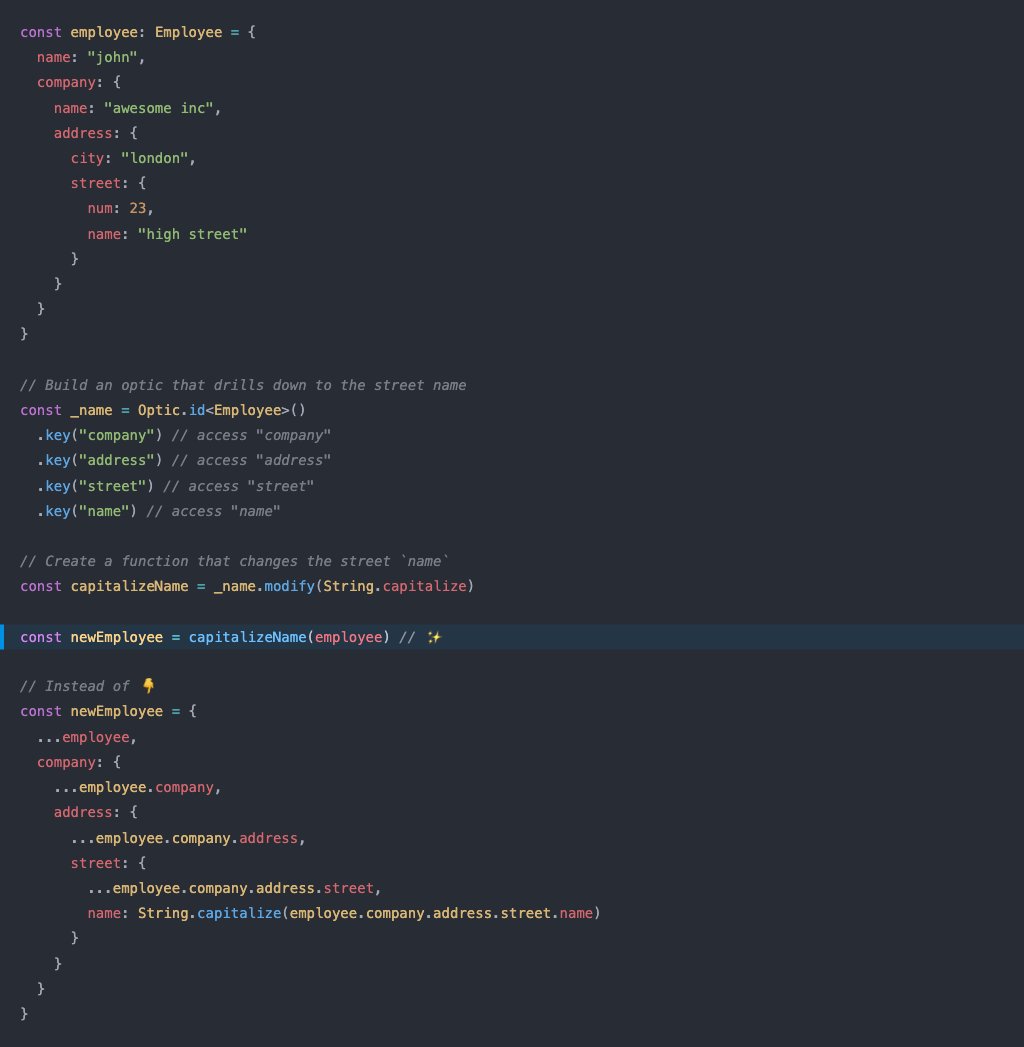This screenshot has width=1024, height=1047.
Task: Click the string "awesome inc"
Action: click(x=159, y=108)
